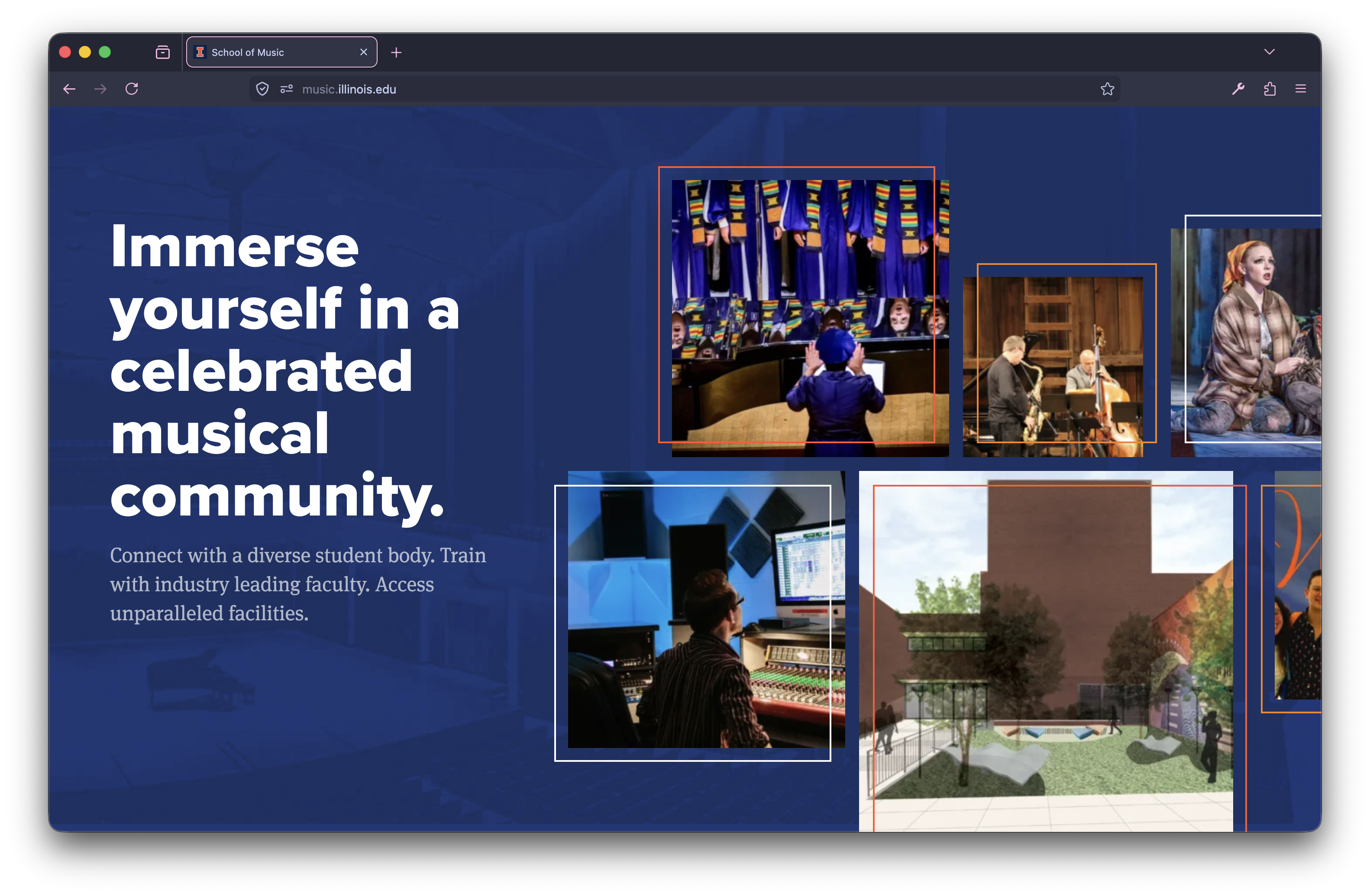Expand the list all tabs chevron
This screenshot has width=1370, height=896.
point(1269,52)
